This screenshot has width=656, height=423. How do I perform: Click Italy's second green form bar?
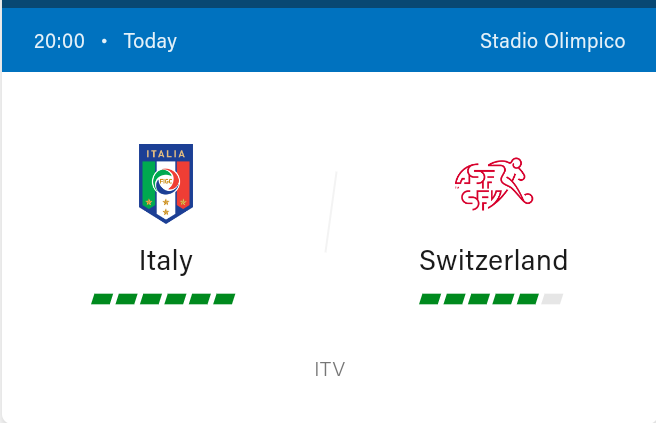click(126, 299)
